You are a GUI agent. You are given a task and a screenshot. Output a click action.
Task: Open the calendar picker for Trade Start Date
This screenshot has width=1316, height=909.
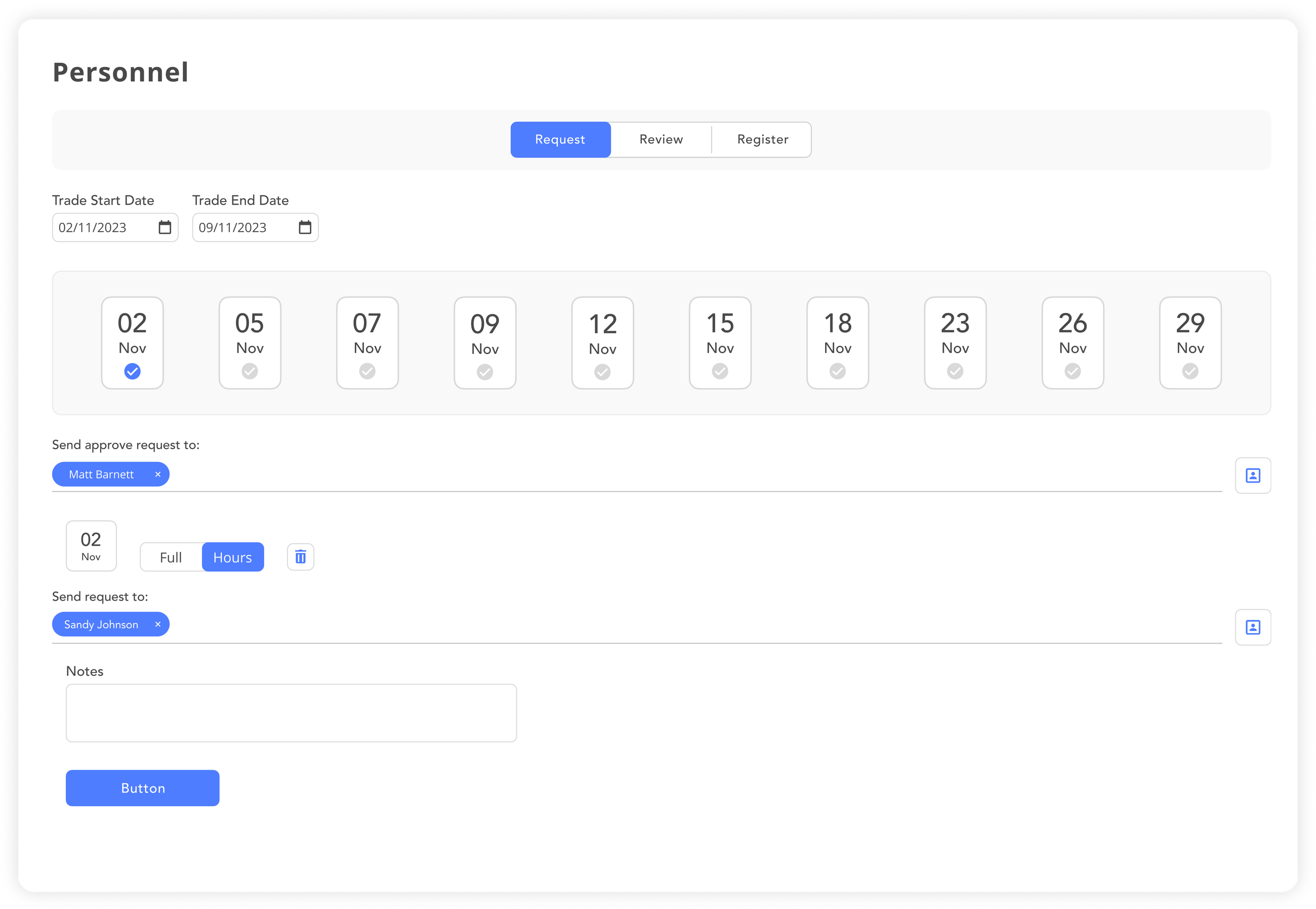tap(164, 227)
